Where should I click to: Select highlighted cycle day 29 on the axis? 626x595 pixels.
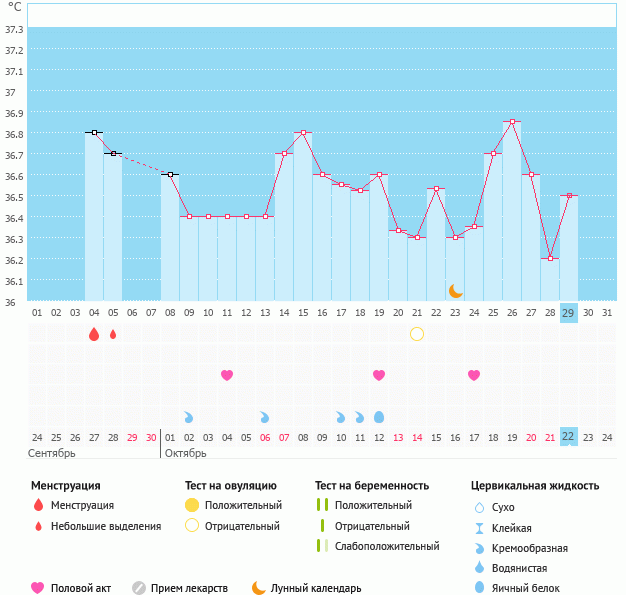point(569,313)
